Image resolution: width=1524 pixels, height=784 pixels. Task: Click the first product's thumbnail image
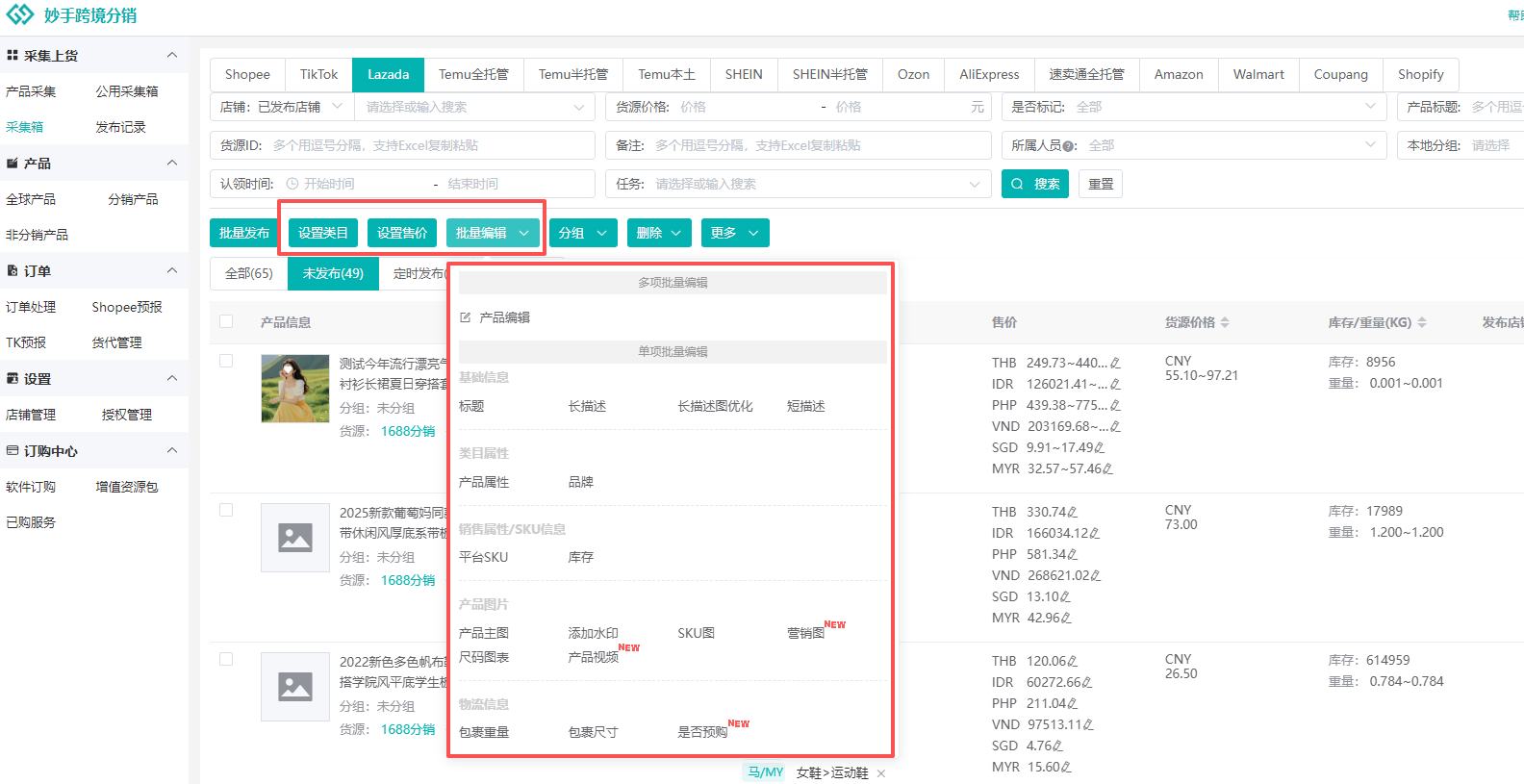coord(294,389)
